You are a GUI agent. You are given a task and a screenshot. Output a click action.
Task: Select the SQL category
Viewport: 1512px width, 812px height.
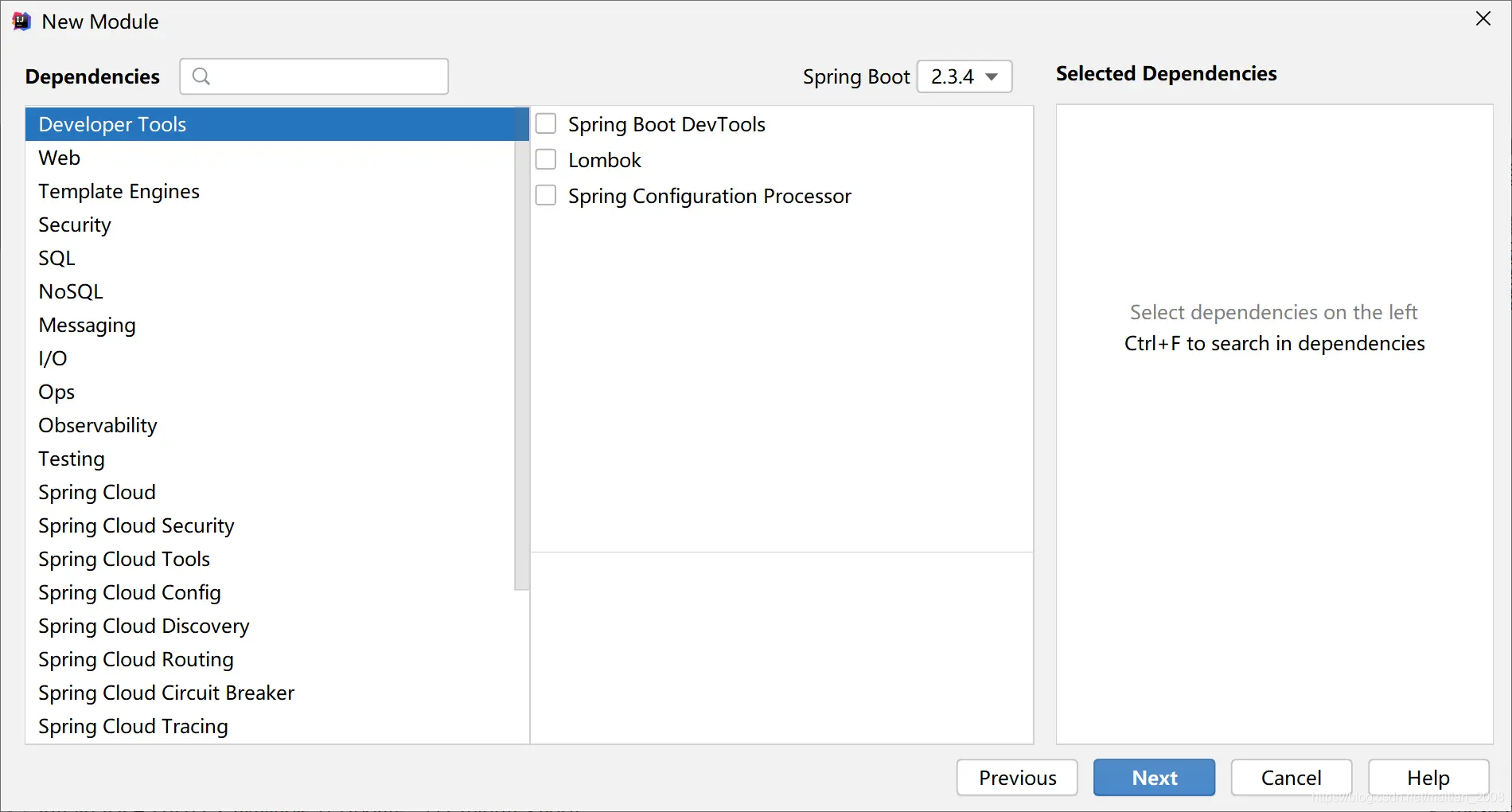271,258
